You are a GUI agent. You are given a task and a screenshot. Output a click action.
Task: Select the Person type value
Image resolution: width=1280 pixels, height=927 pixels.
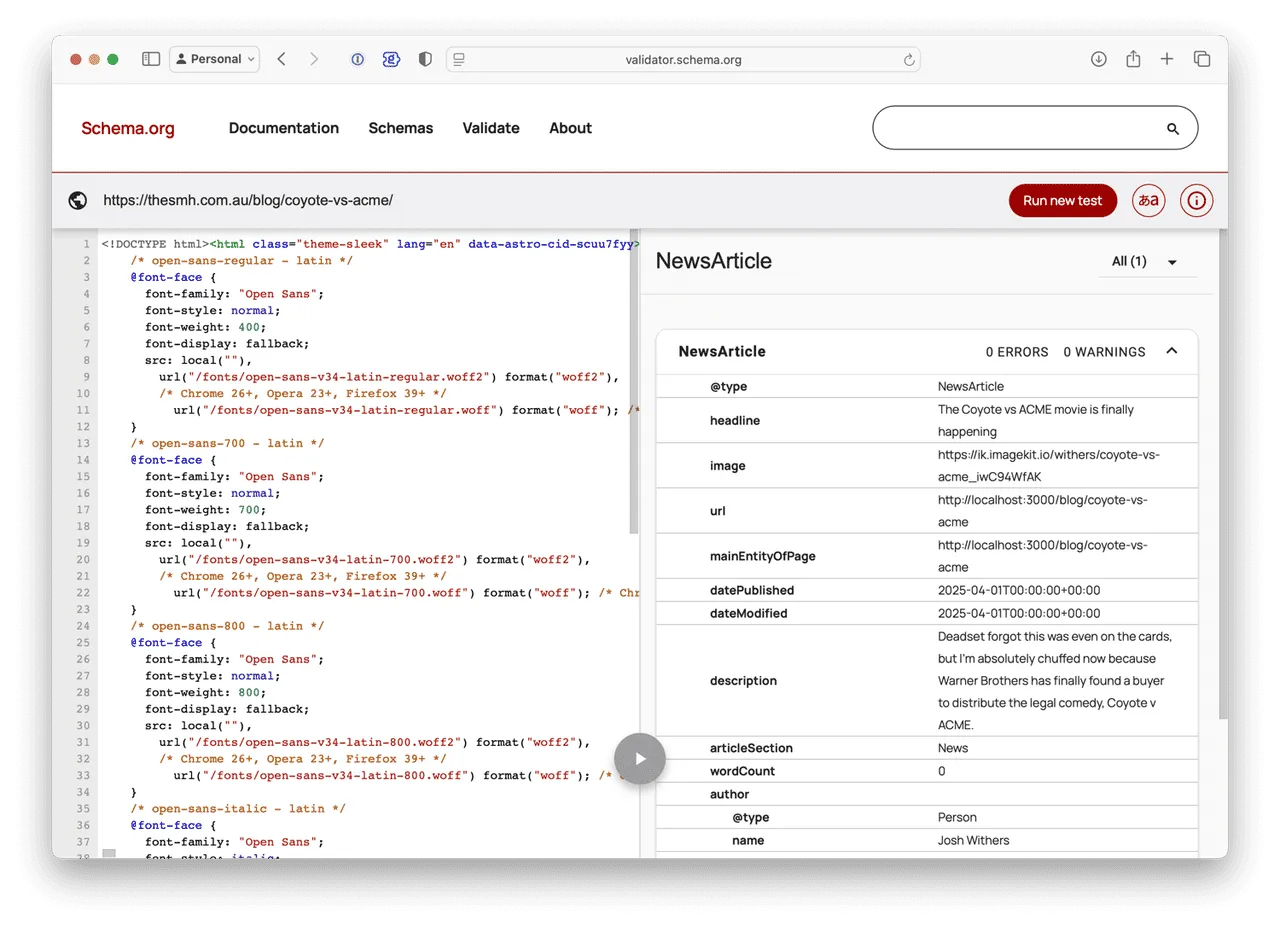[x=957, y=817]
